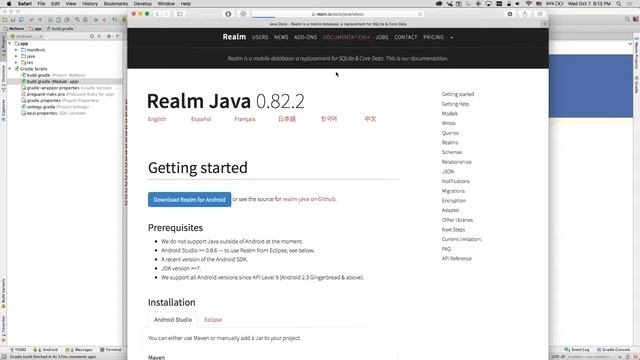Switch docs language to Español
This screenshot has height=360, width=640.
(x=201, y=119)
